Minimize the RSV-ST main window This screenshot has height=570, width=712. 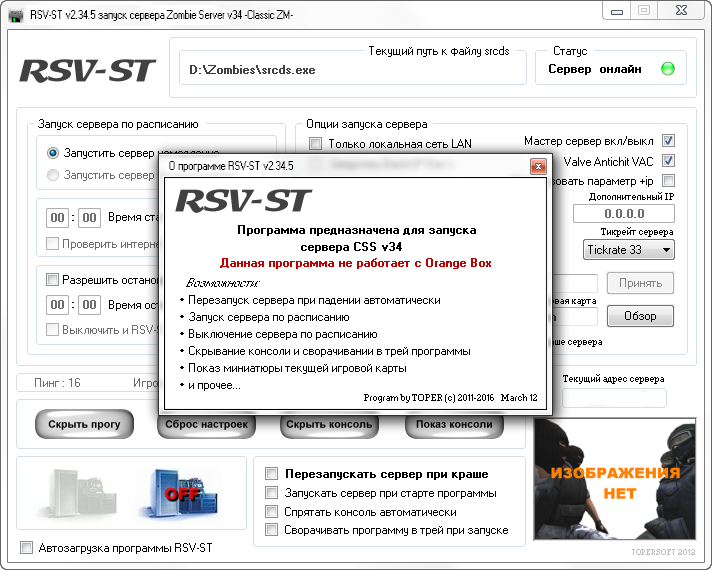(x=617, y=11)
